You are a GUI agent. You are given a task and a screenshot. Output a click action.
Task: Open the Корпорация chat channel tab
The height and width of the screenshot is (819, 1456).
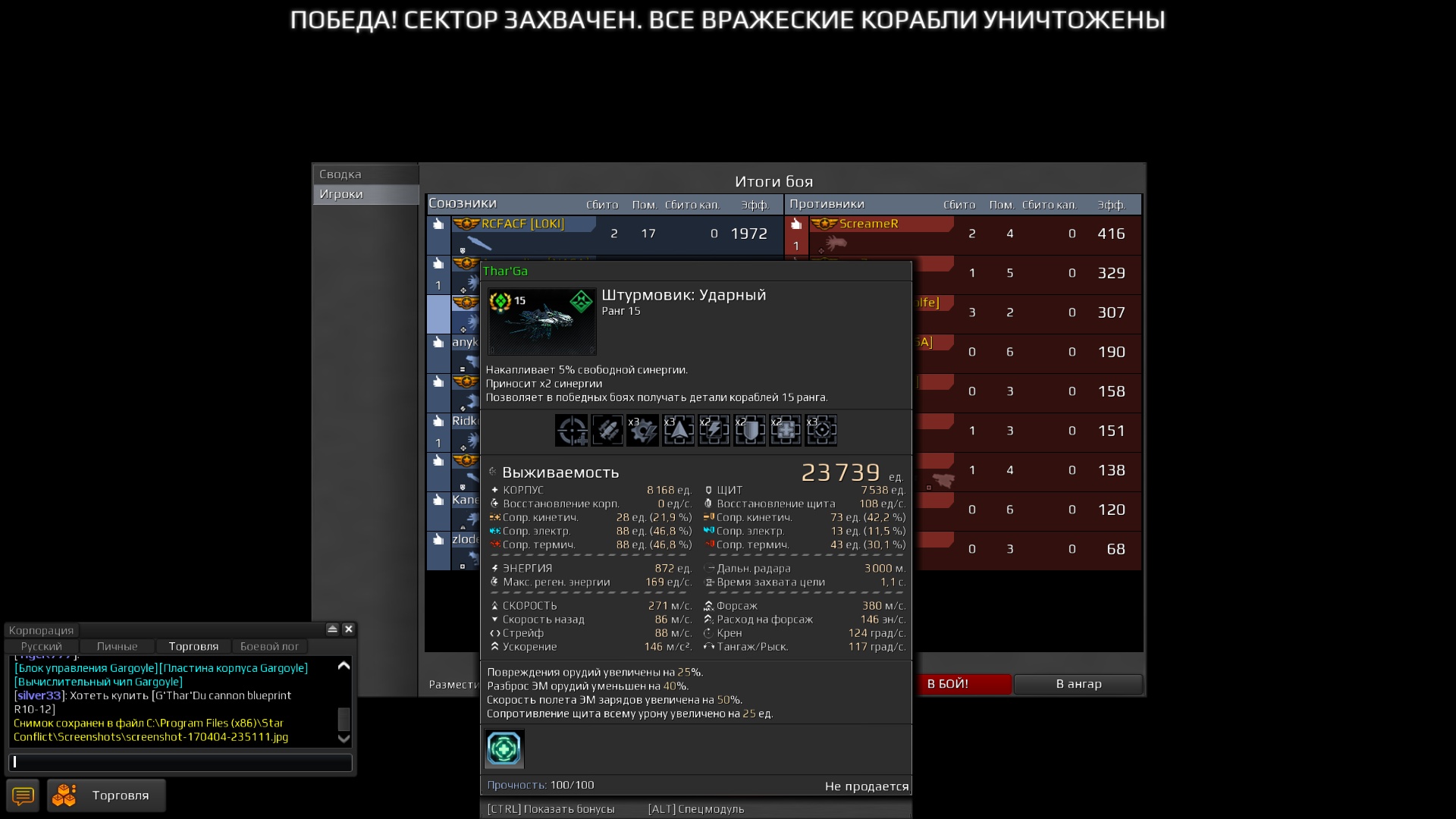point(42,630)
